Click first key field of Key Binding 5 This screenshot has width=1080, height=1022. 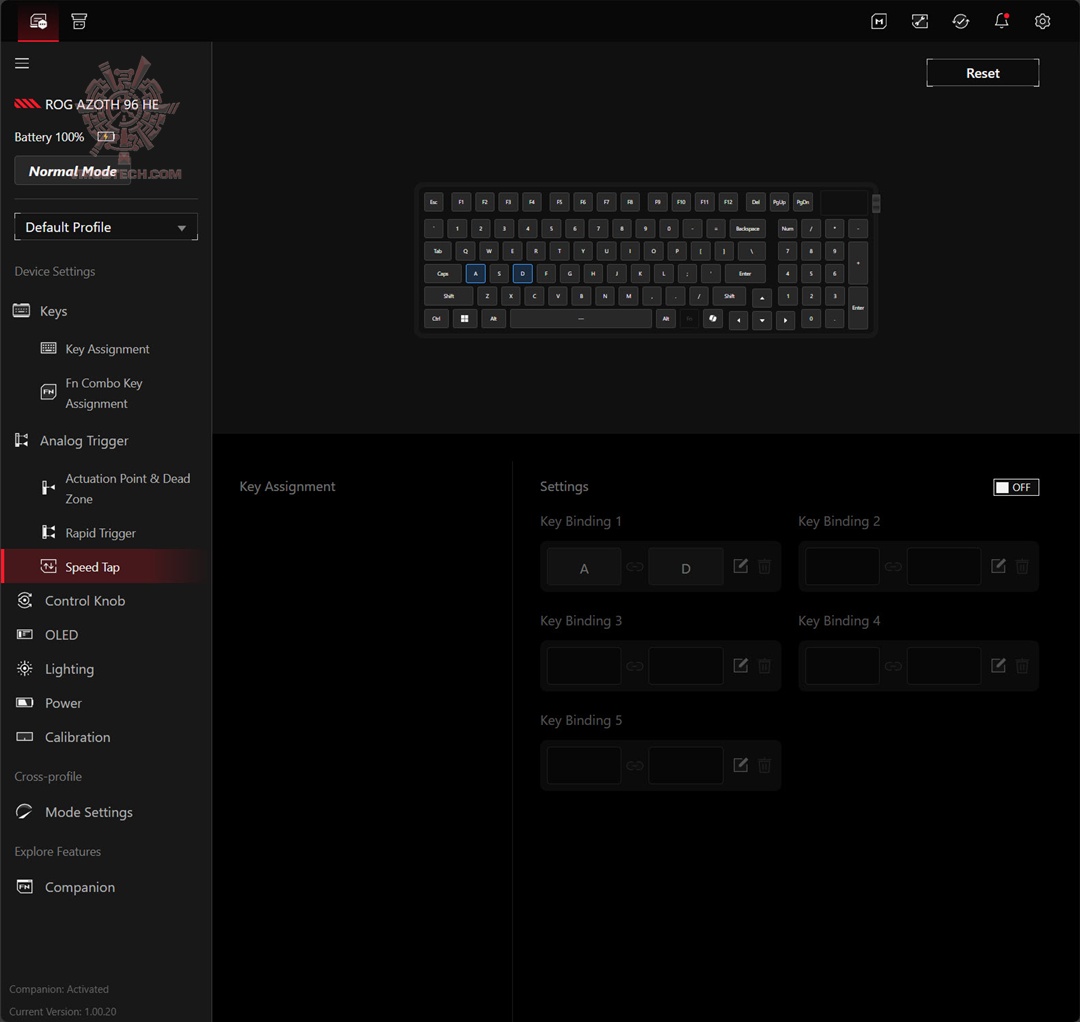(584, 765)
